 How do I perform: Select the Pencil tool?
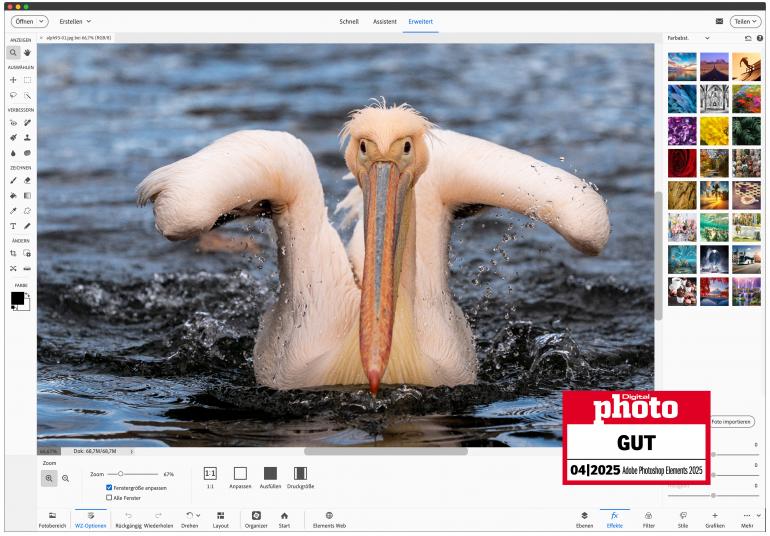click(x=28, y=226)
